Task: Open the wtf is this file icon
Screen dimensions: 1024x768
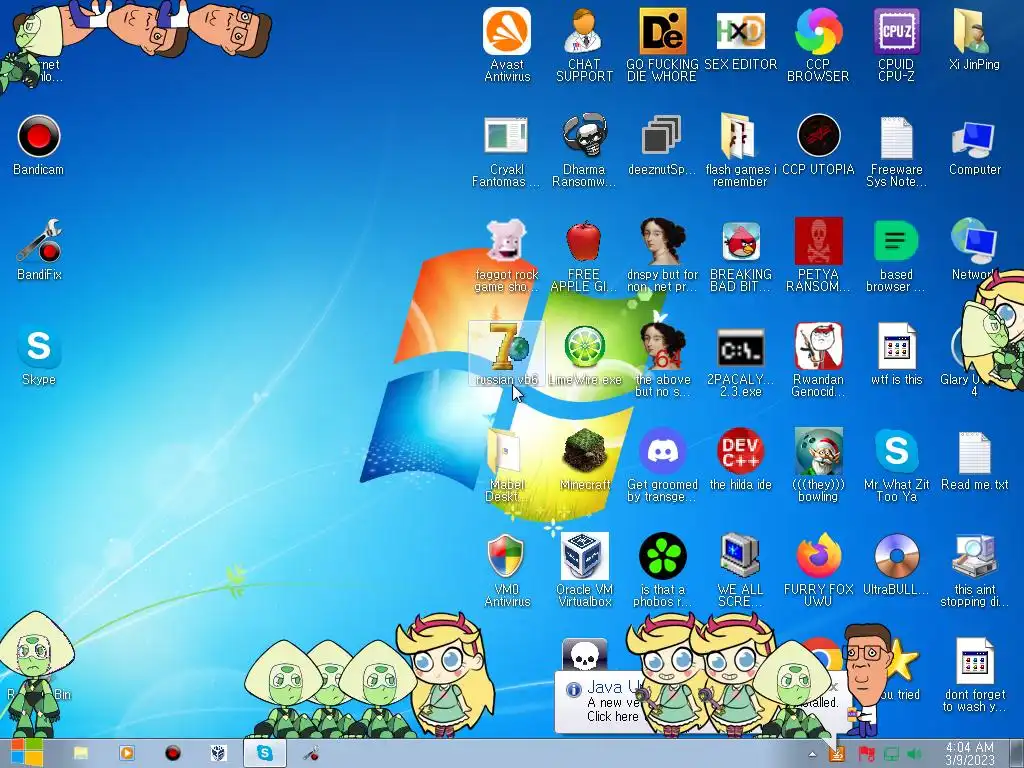Action: pos(896,354)
